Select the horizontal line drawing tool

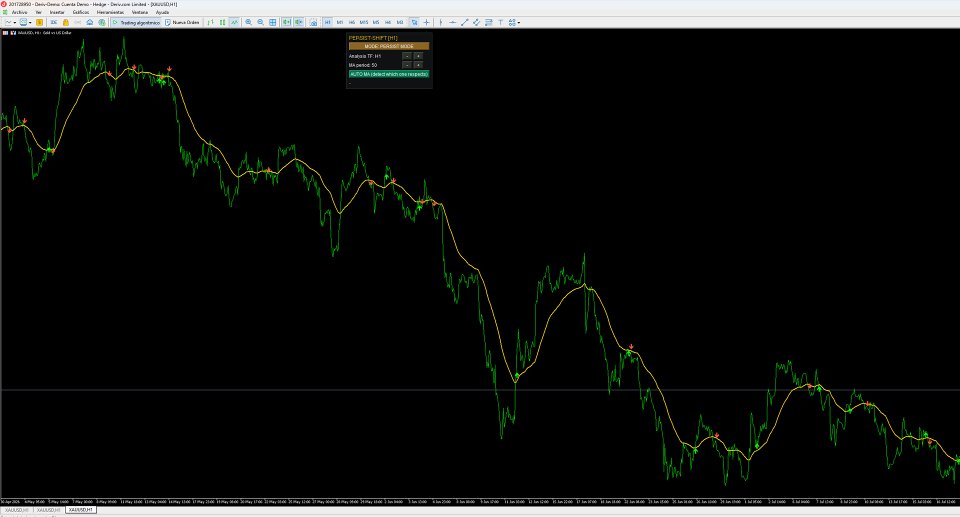pos(452,22)
